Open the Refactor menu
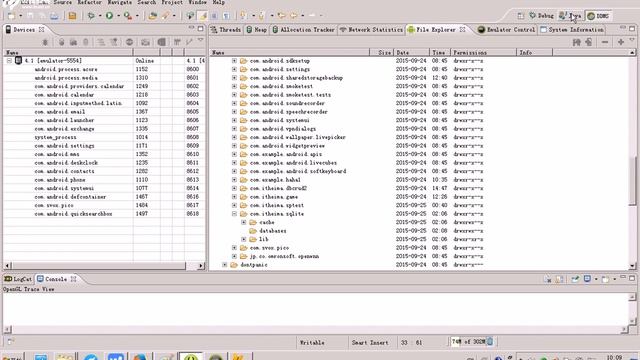Viewport: 640px width, 360px height. pos(89,2)
